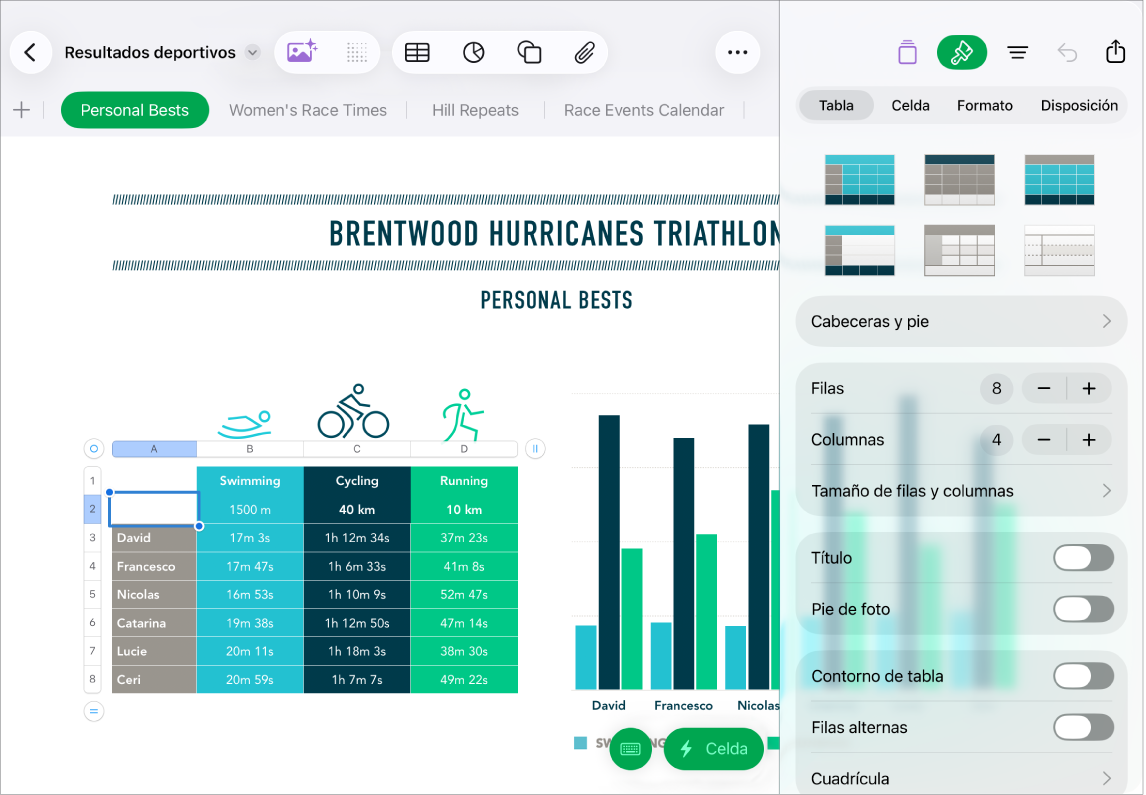1146x795 pixels.
Task: Switch to Women's Race Times sheet
Action: (x=308, y=110)
